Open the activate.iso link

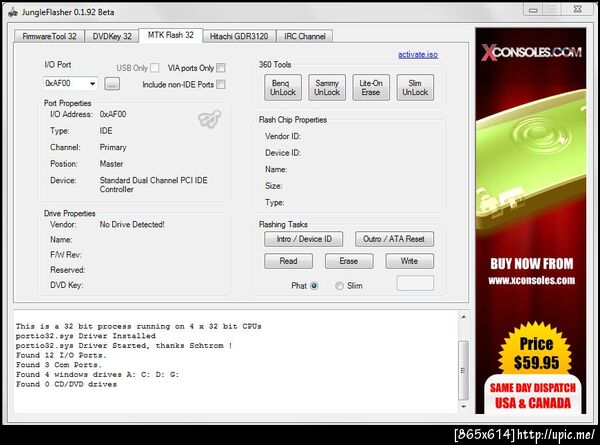click(x=418, y=55)
